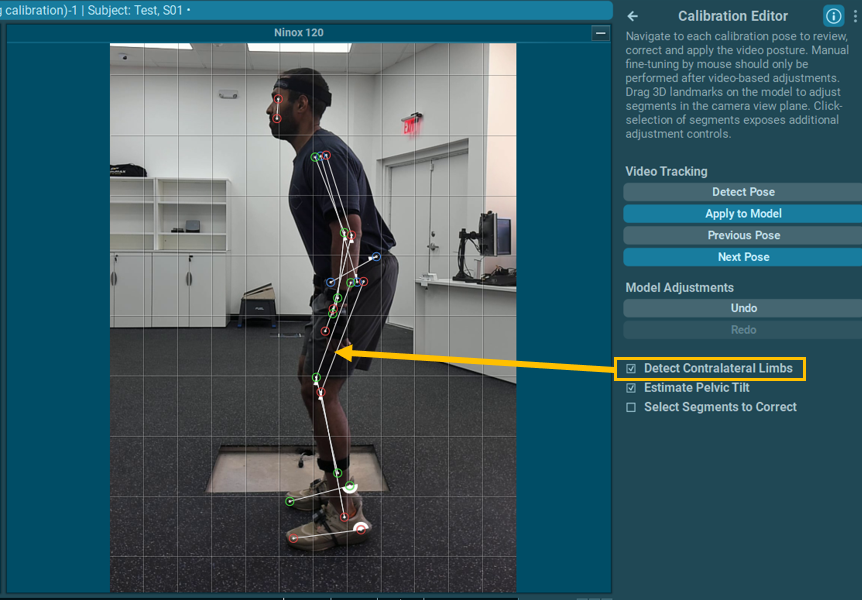862x600 pixels.
Task: Go to Previous Pose
Action: pos(742,235)
